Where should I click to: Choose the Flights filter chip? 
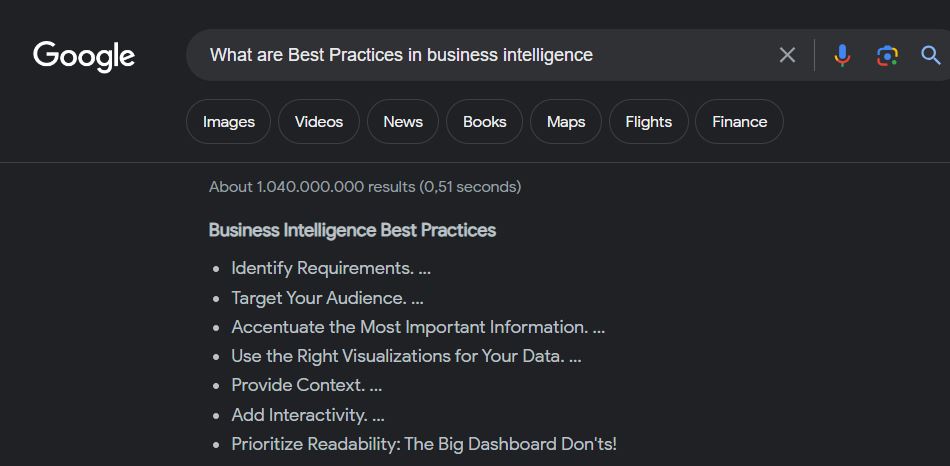point(648,122)
